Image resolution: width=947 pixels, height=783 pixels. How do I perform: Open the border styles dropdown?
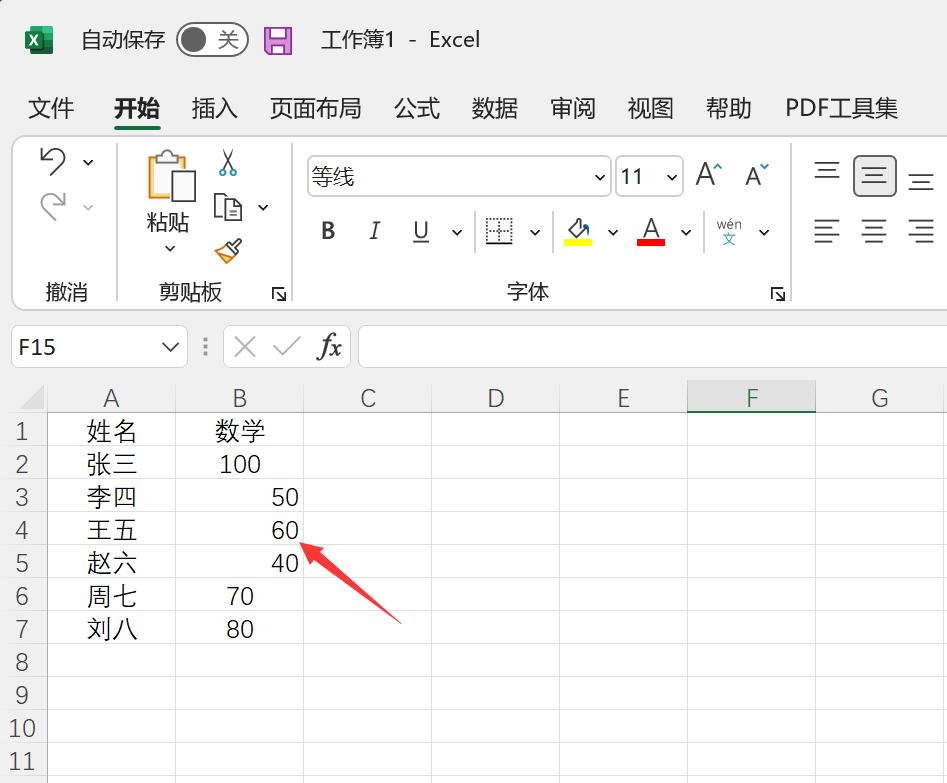pos(534,231)
